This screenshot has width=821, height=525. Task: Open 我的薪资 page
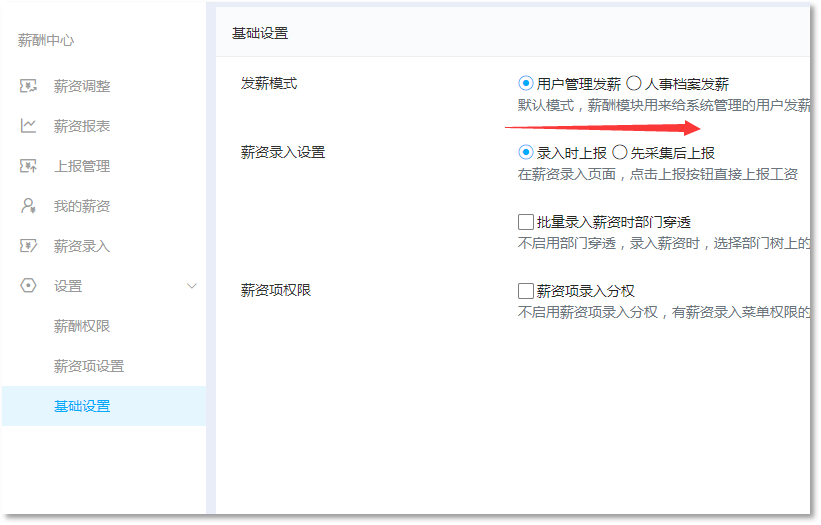82,206
